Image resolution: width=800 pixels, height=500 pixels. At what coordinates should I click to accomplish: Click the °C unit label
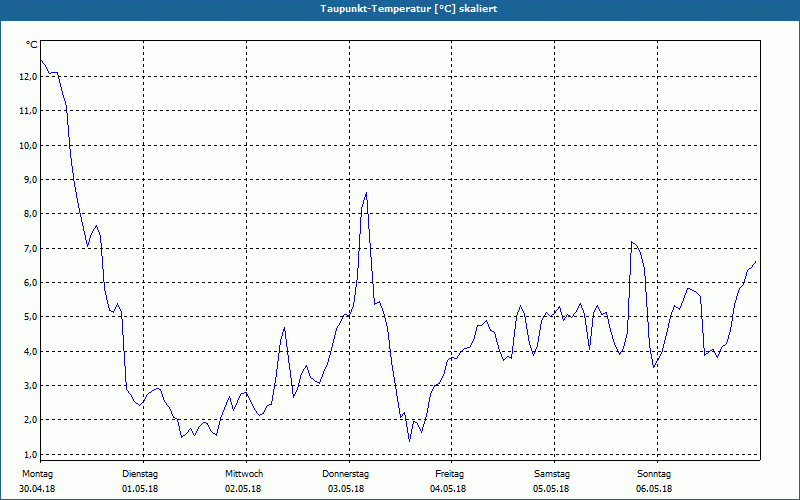click(32, 45)
